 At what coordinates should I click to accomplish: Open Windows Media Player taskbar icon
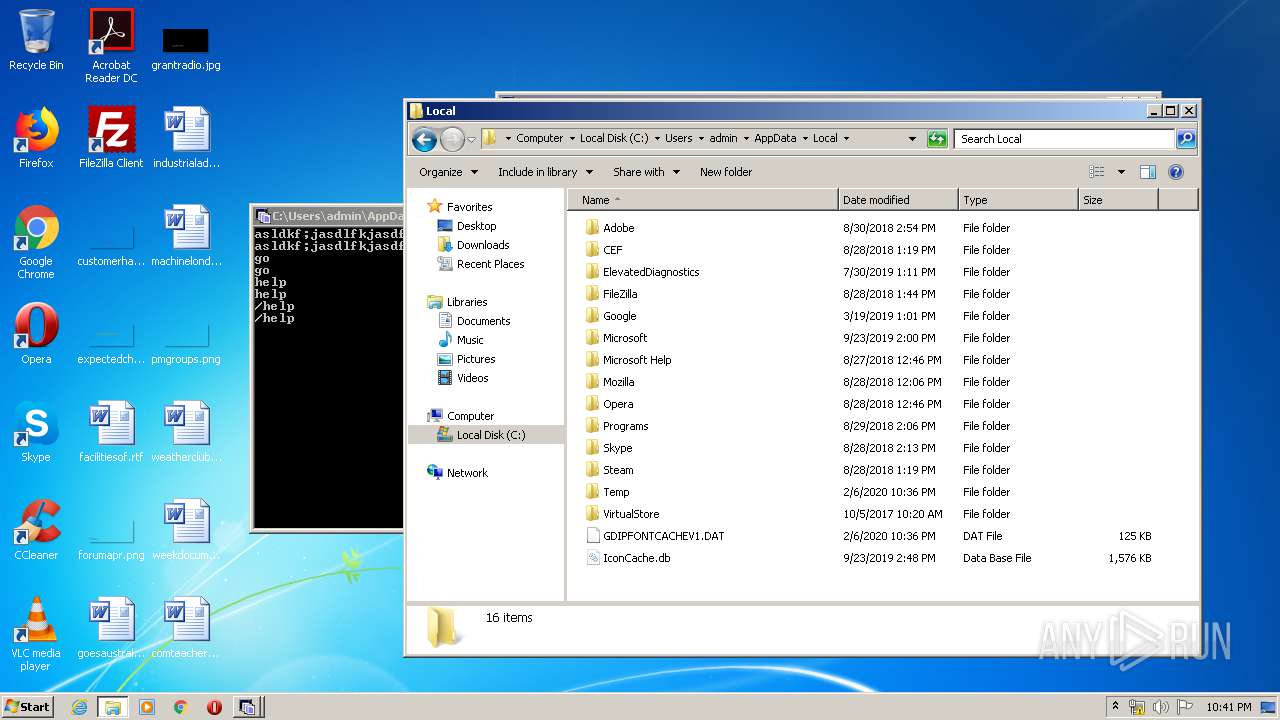(x=147, y=707)
